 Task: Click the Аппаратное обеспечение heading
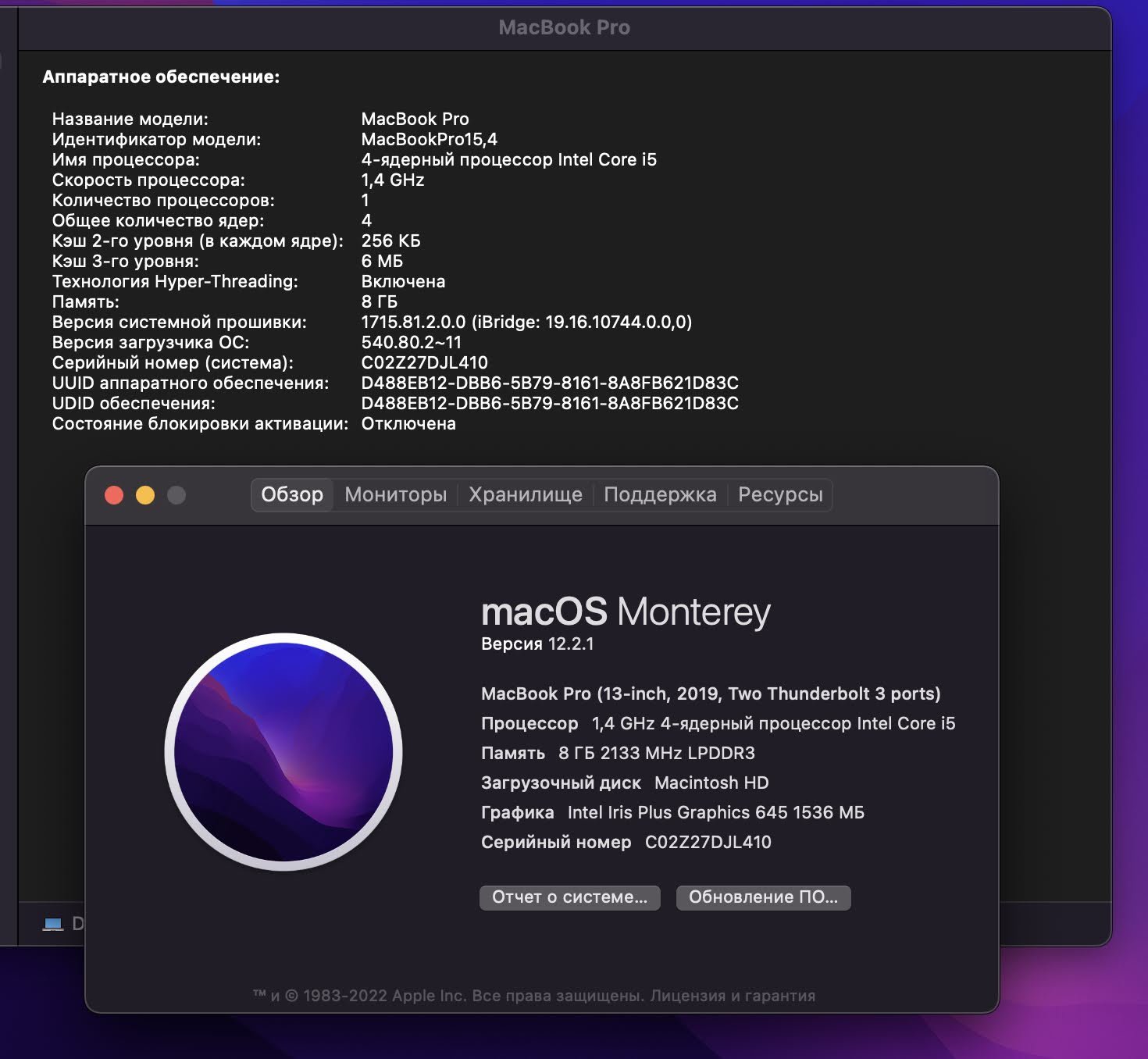point(161,77)
